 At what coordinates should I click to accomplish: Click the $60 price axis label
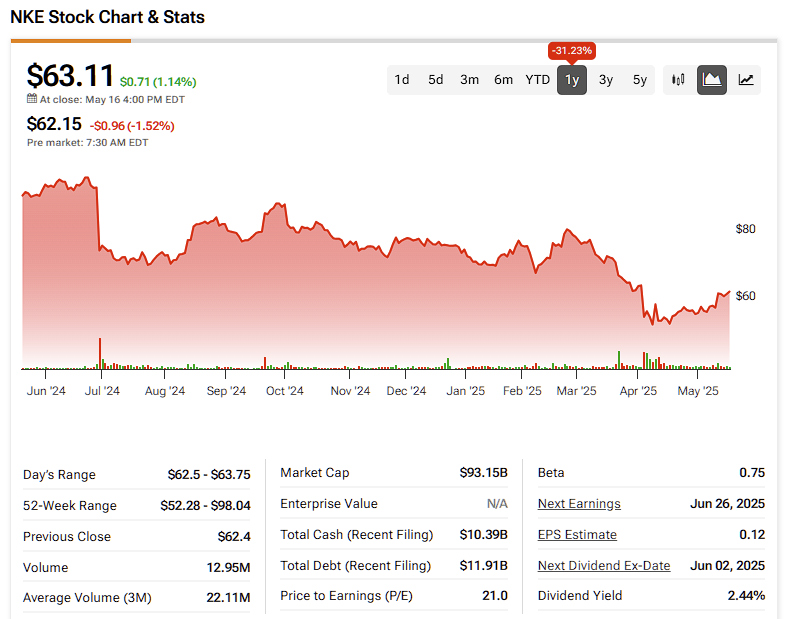pos(745,296)
